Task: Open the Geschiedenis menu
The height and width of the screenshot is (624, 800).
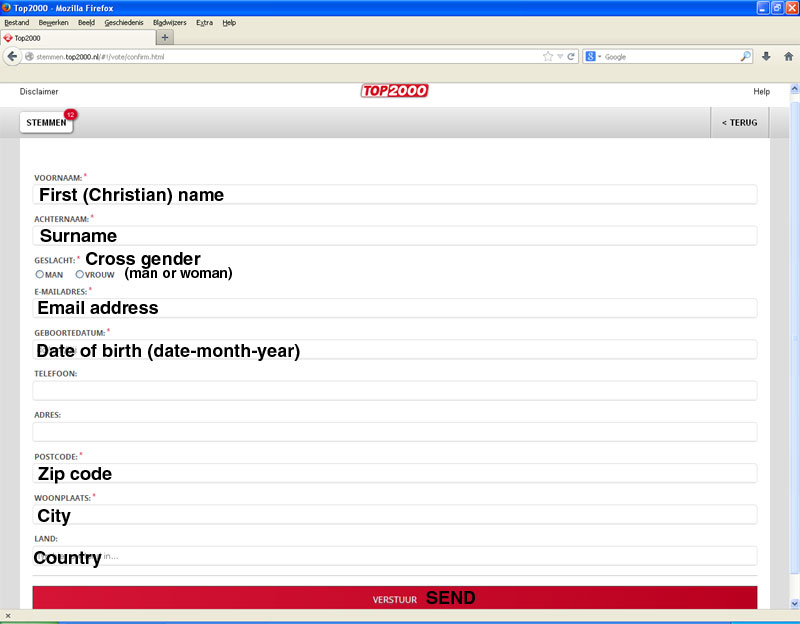Action: coord(124,22)
